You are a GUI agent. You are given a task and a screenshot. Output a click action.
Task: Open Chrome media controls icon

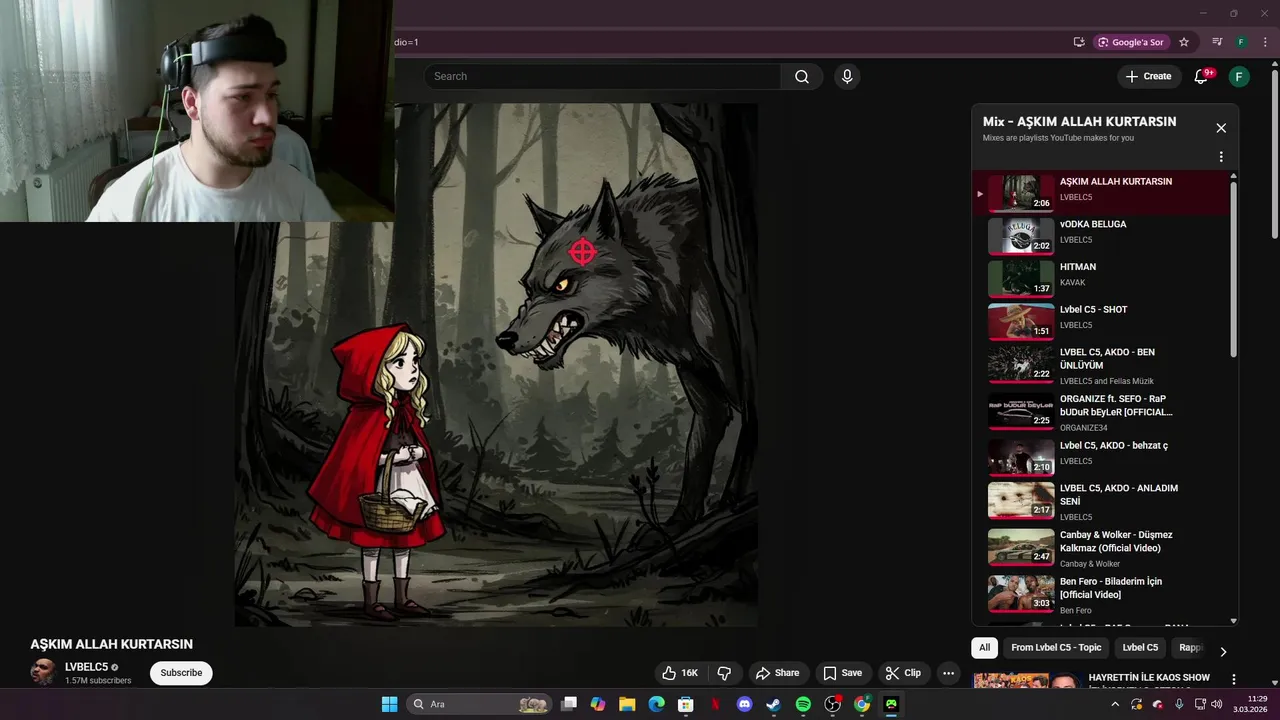(x=1217, y=42)
